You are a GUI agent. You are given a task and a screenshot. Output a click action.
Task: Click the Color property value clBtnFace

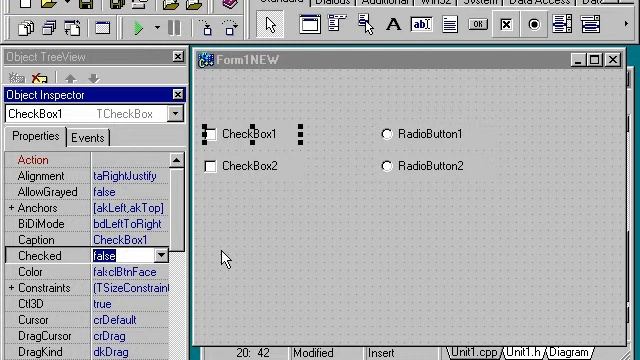[131, 272]
